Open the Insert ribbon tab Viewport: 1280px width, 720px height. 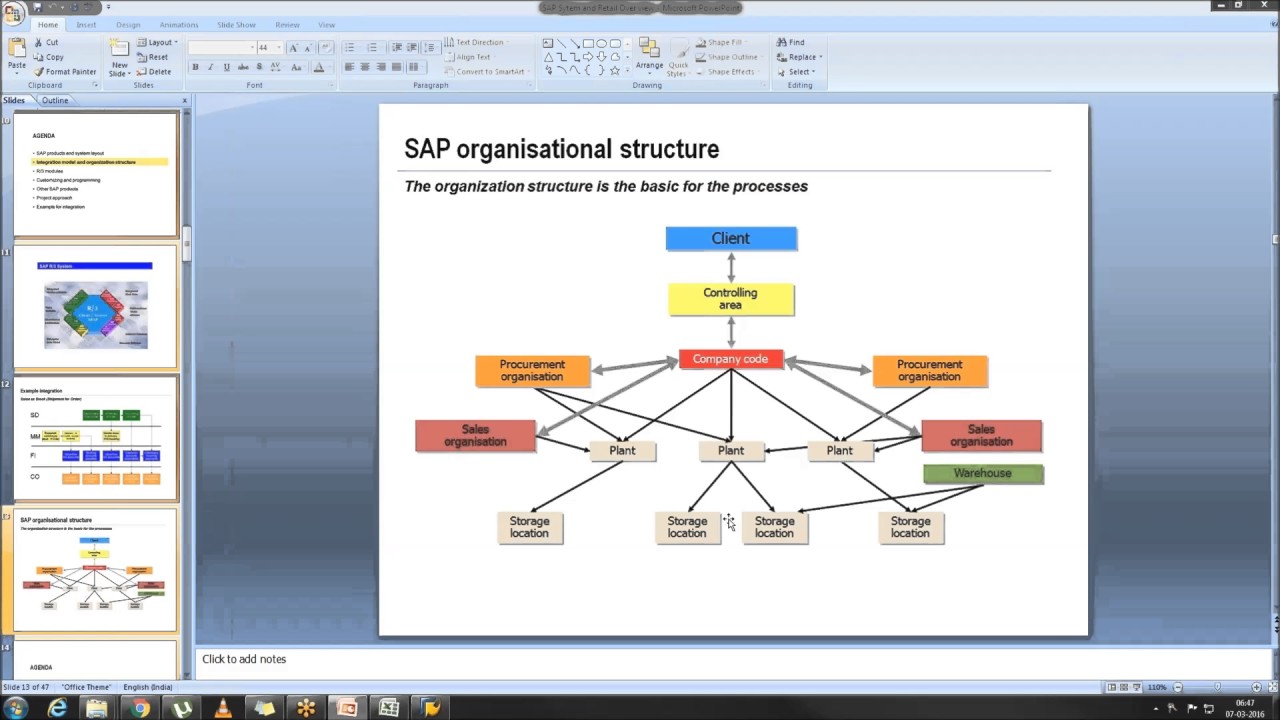point(86,25)
